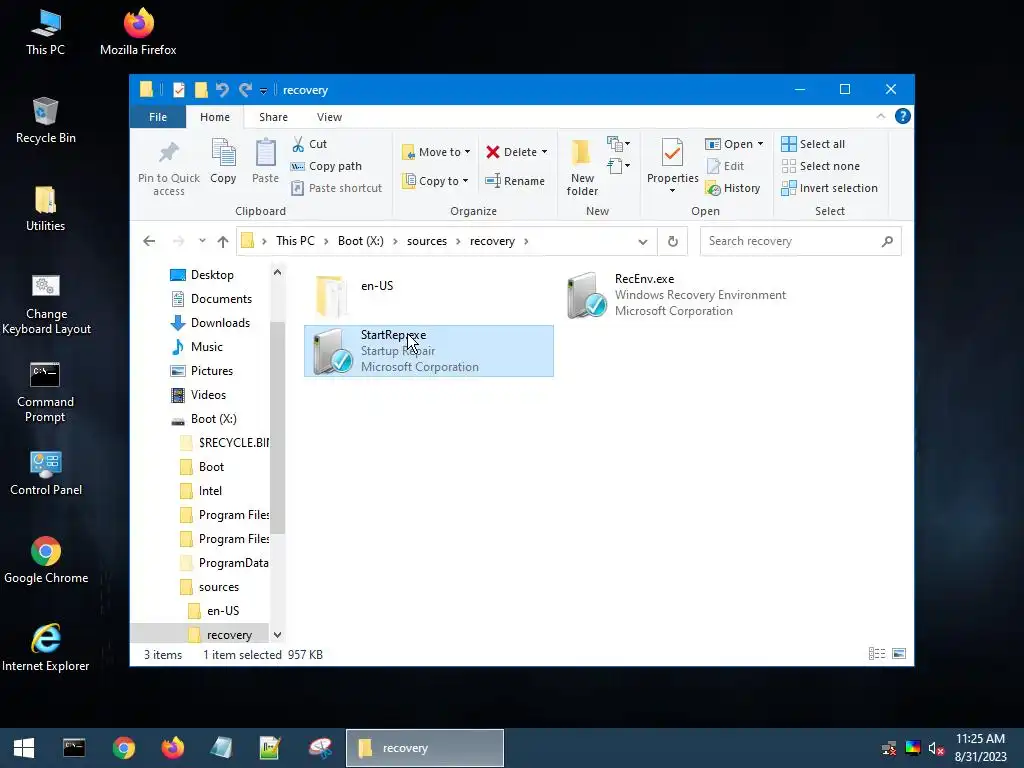Open the Help question mark icon
Screen dimensions: 1024x768
tap(903, 116)
